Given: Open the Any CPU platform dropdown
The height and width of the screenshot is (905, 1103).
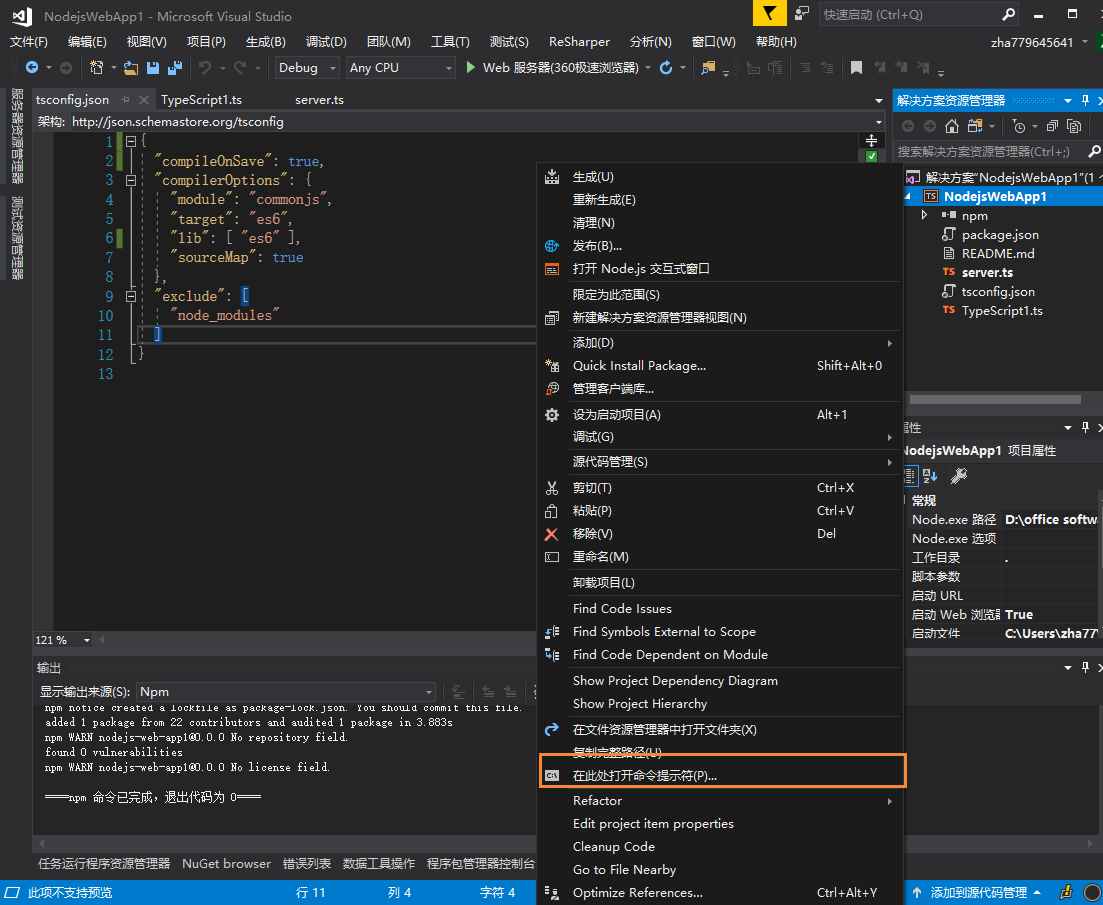Looking at the screenshot, I should [x=400, y=68].
